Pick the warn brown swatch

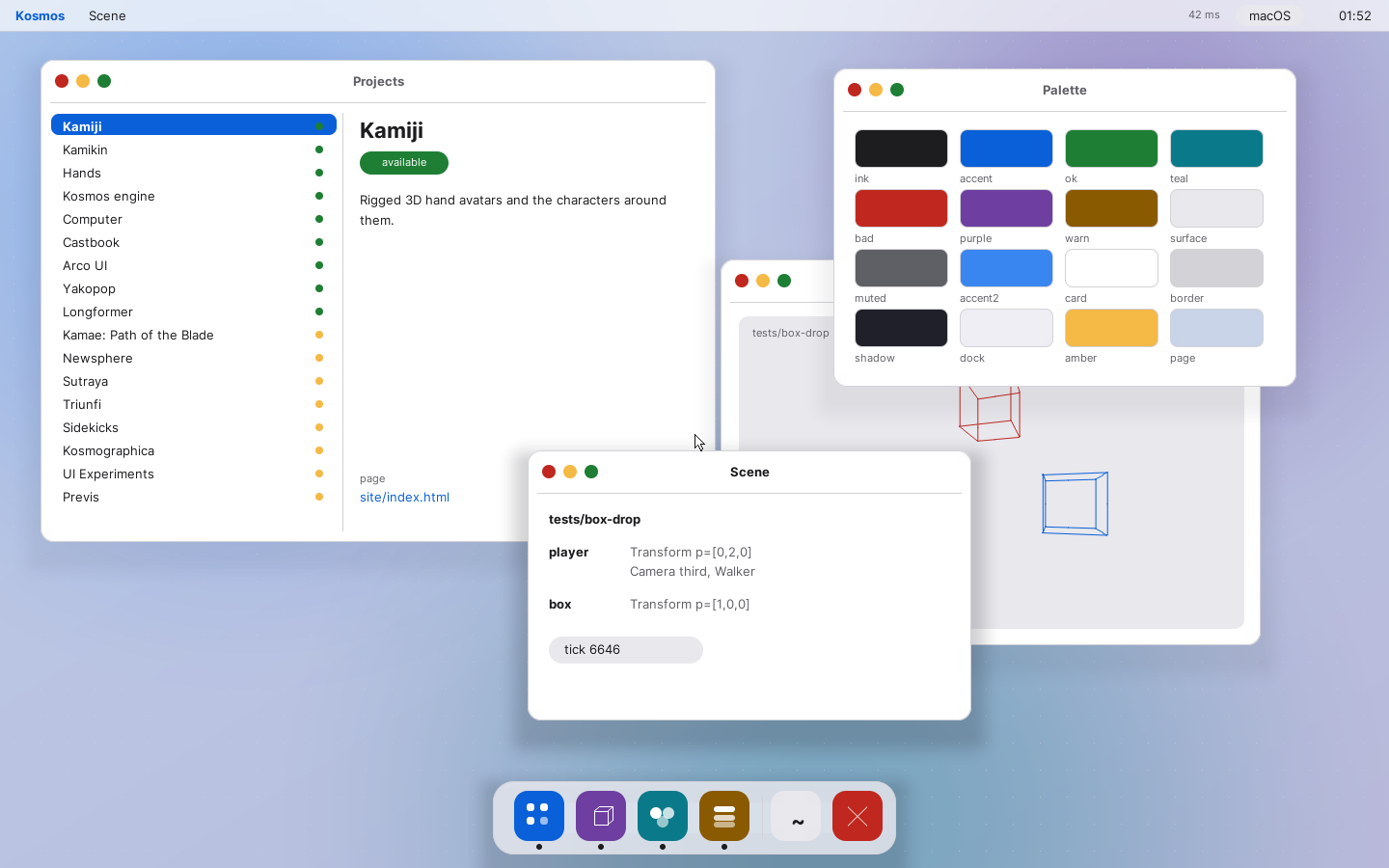pos(1111,208)
